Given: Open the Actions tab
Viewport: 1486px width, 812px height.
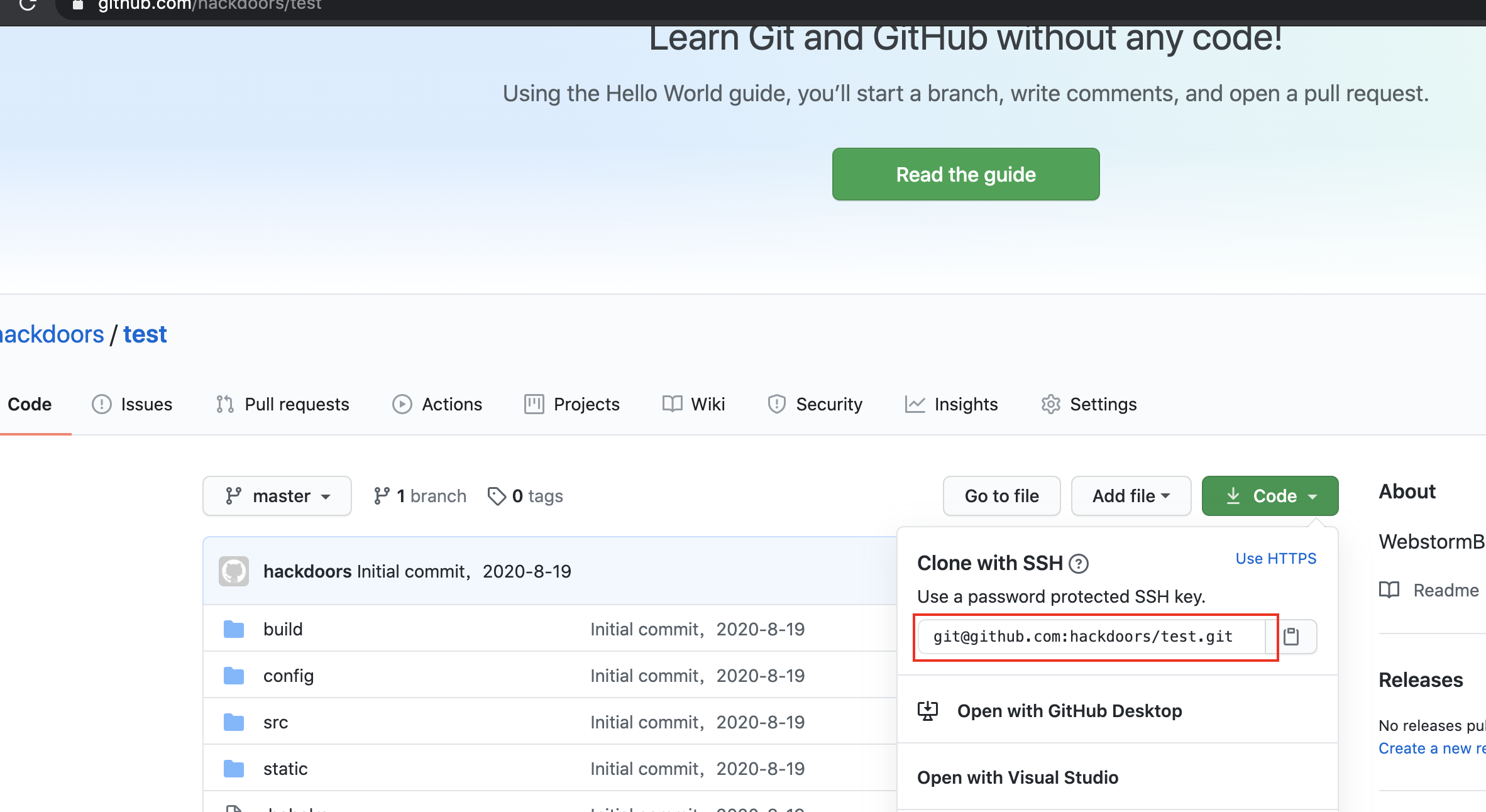Looking at the screenshot, I should pos(437,404).
